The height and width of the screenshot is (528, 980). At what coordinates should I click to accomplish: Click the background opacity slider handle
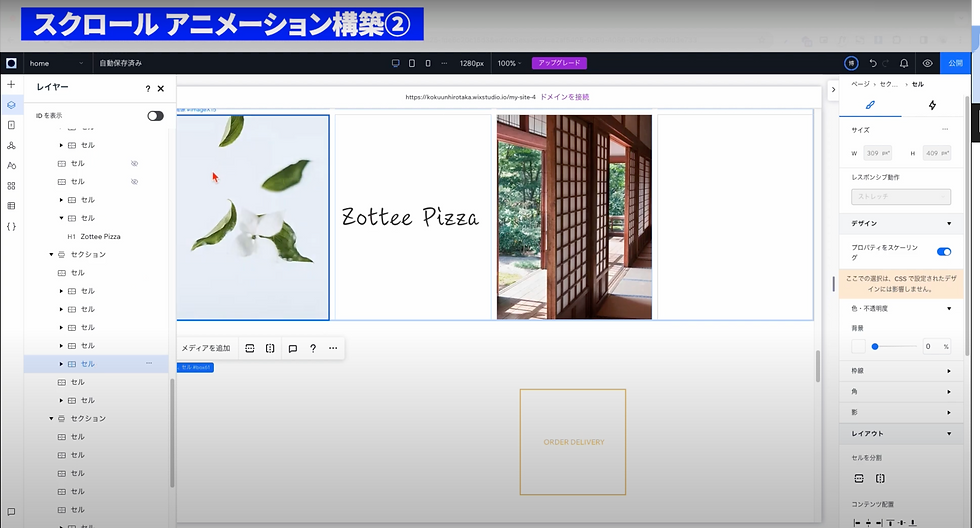coord(875,346)
